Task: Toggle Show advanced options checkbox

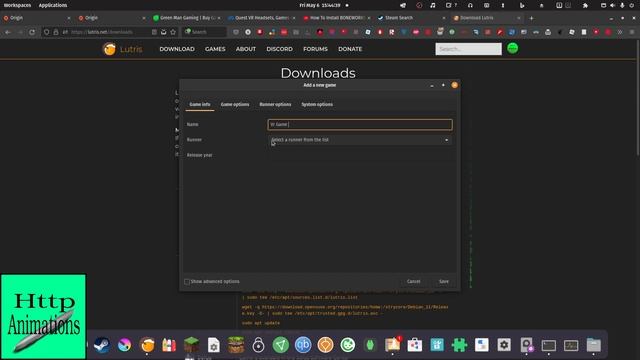Action: pyautogui.click(x=187, y=282)
